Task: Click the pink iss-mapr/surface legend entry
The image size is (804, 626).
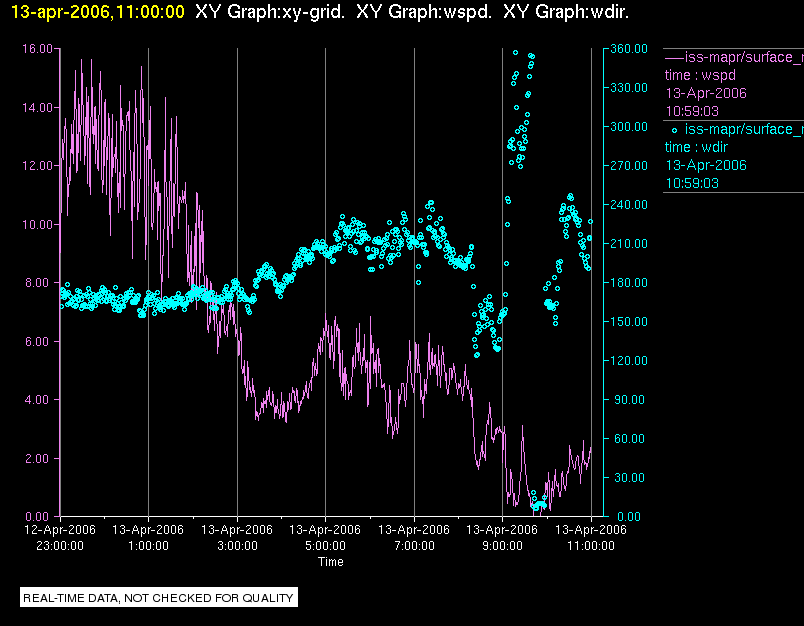Action: pyautogui.click(x=744, y=57)
